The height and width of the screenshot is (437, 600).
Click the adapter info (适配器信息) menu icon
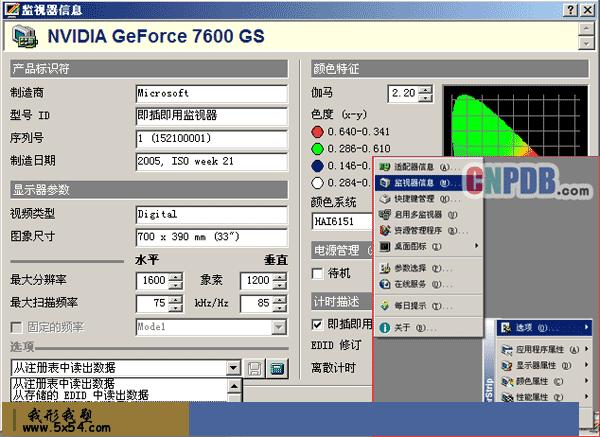pyautogui.click(x=384, y=167)
